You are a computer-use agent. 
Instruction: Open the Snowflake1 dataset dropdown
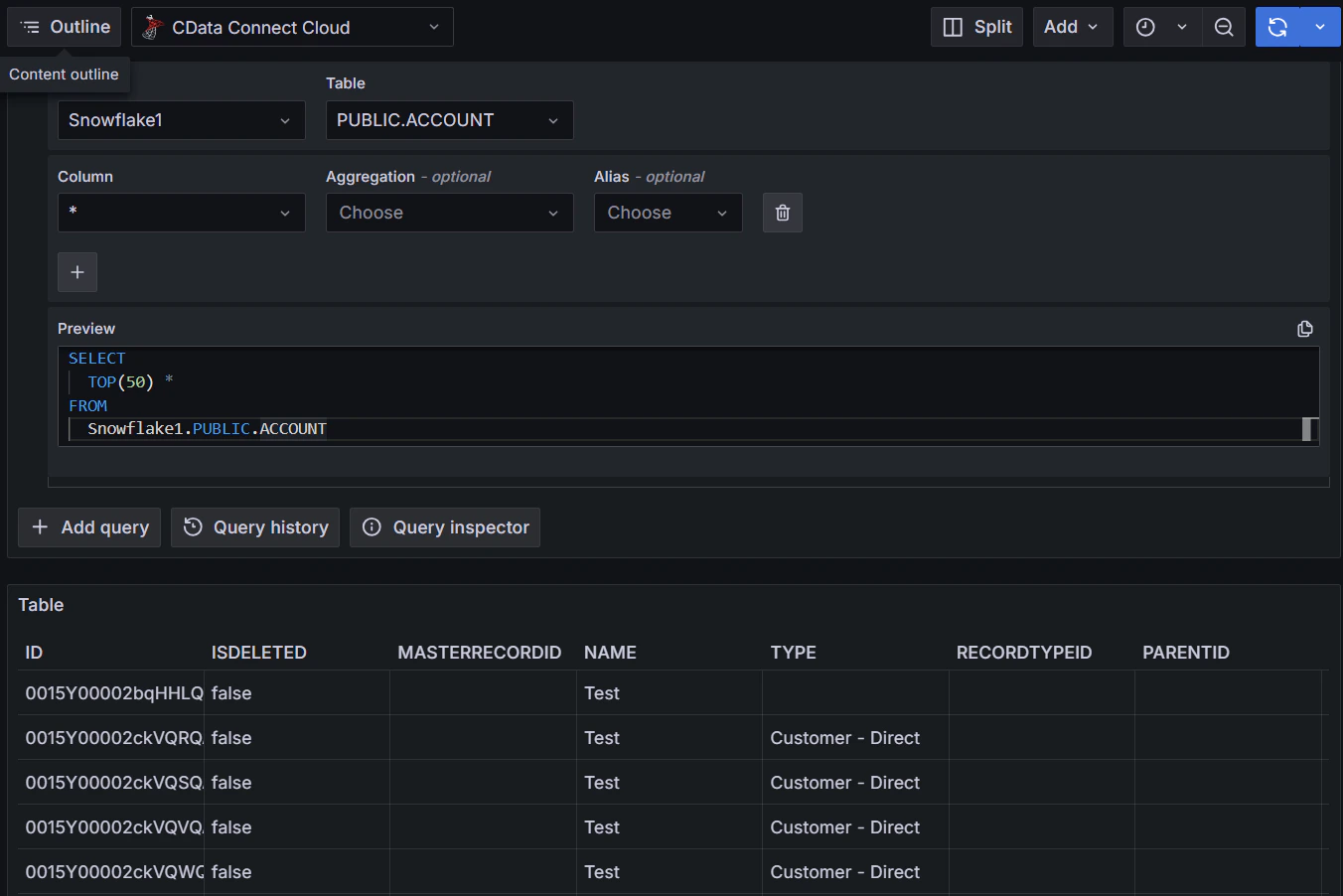[181, 120]
